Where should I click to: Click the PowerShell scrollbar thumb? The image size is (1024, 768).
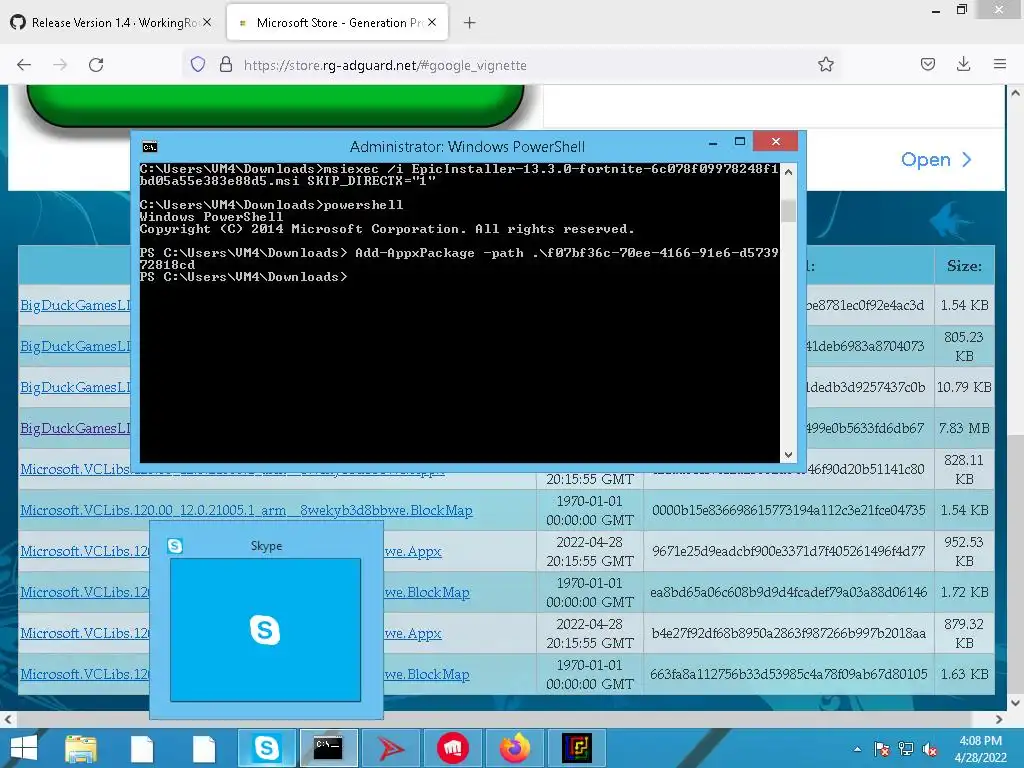coord(788,211)
